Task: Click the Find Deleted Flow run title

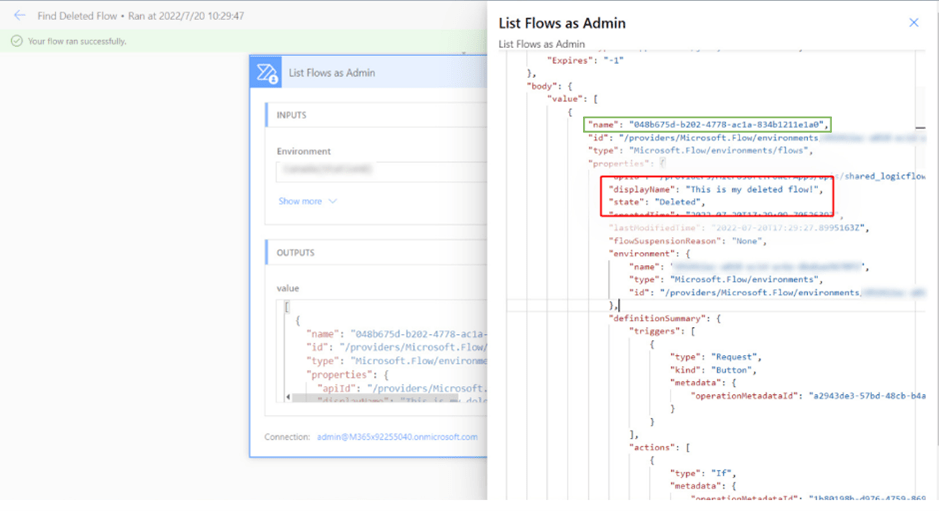Action: 140,16
